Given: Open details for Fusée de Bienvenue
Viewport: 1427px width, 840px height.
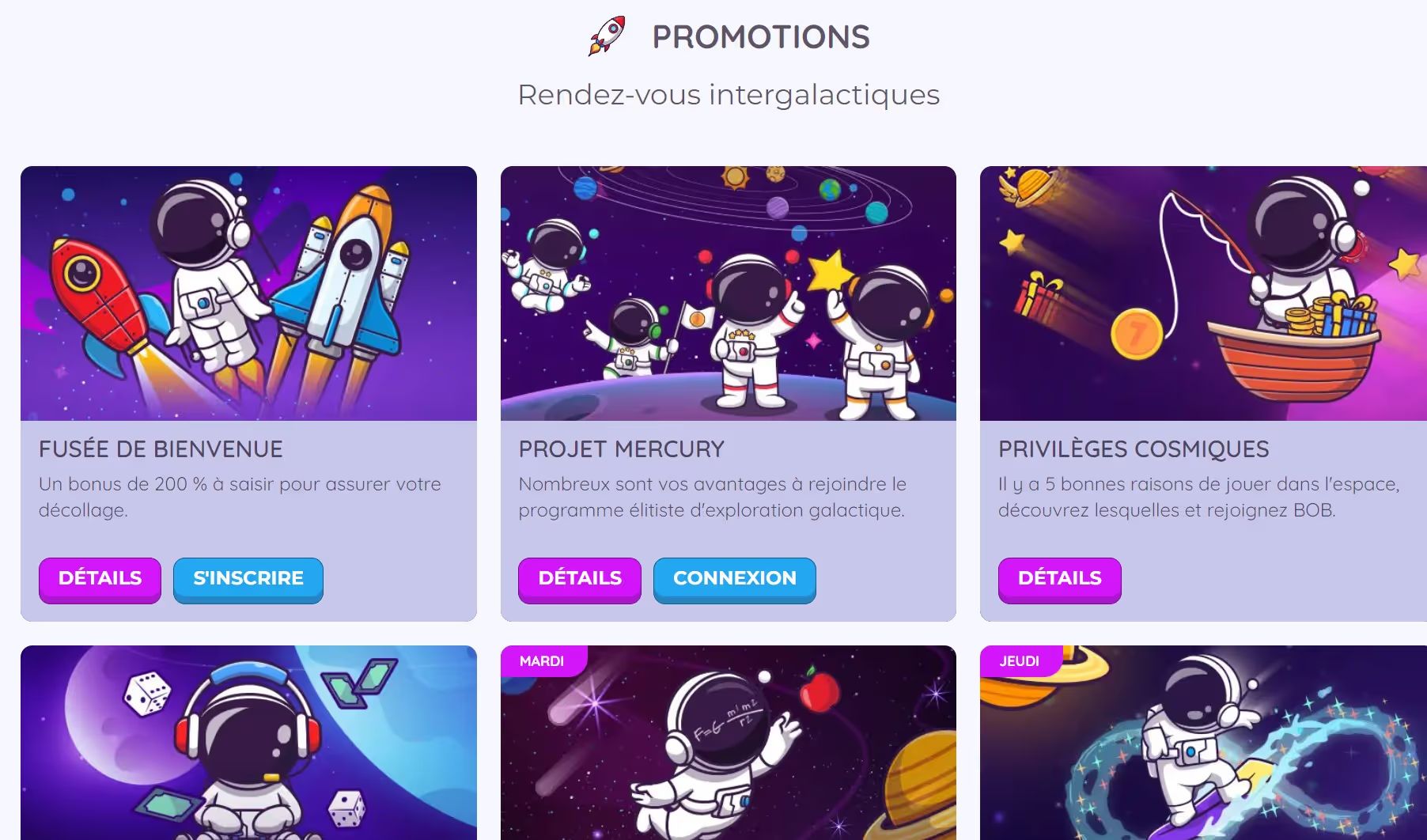Looking at the screenshot, I should [100, 580].
